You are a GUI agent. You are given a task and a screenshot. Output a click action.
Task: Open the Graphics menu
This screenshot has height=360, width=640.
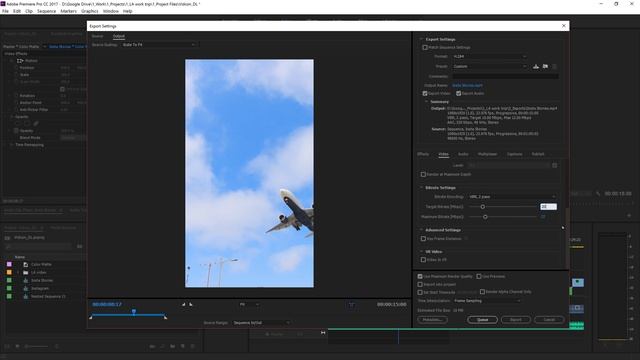coord(89,11)
